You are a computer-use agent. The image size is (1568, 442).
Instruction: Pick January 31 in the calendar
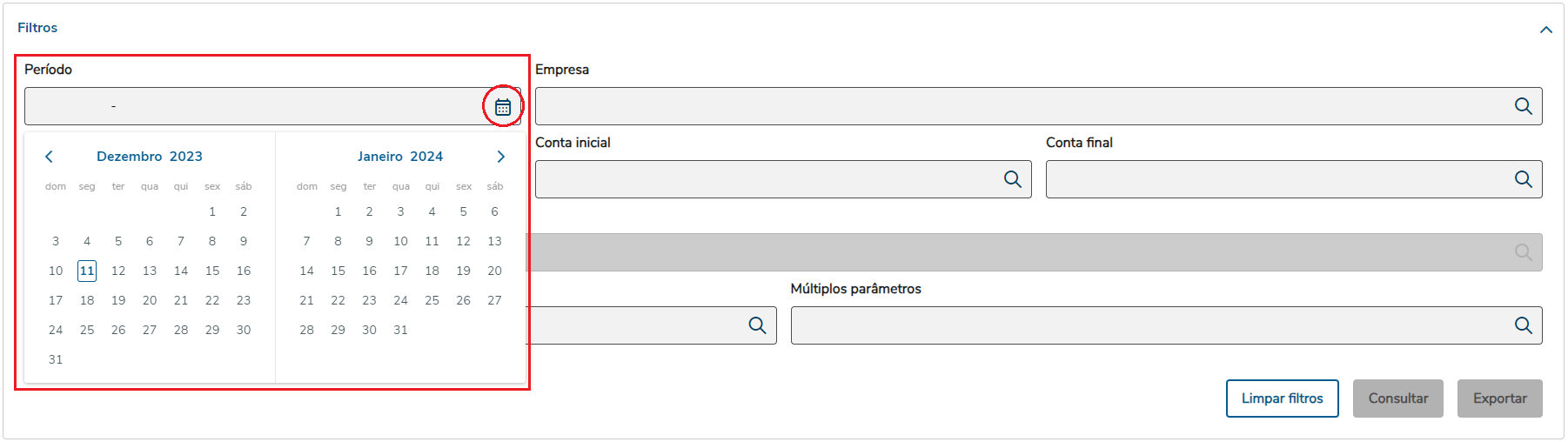pos(400,330)
